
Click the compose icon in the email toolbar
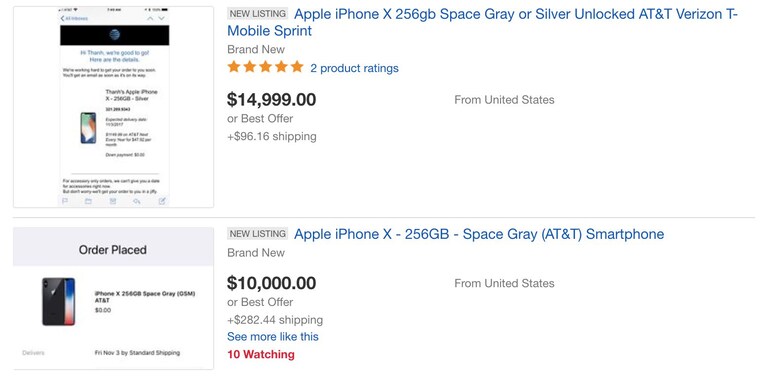click(162, 200)
